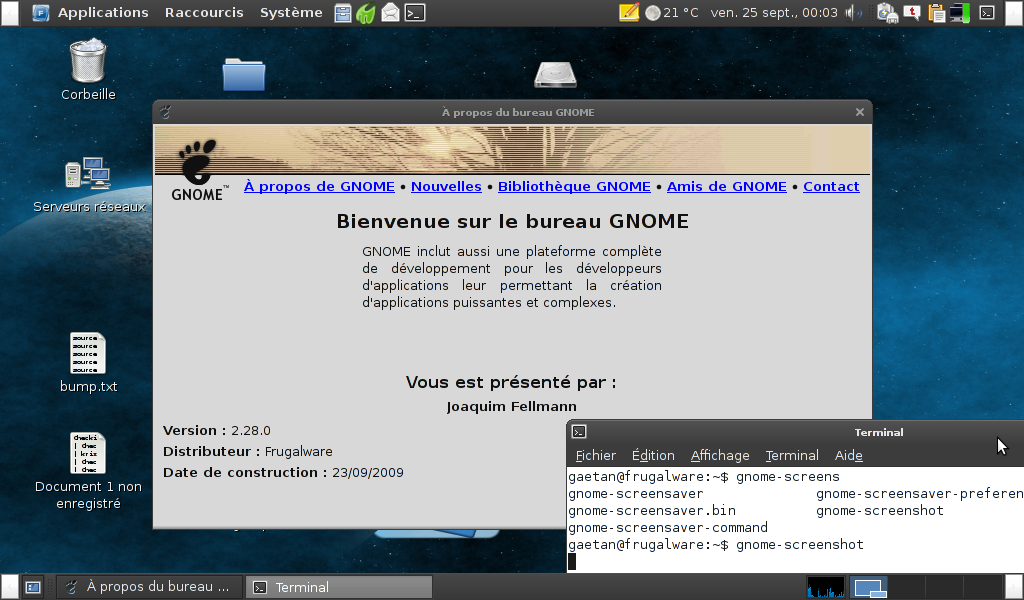Switch to À propos du bureau taskbar button
Viewport: 1024px width, 600px height.
coord(150,587)
